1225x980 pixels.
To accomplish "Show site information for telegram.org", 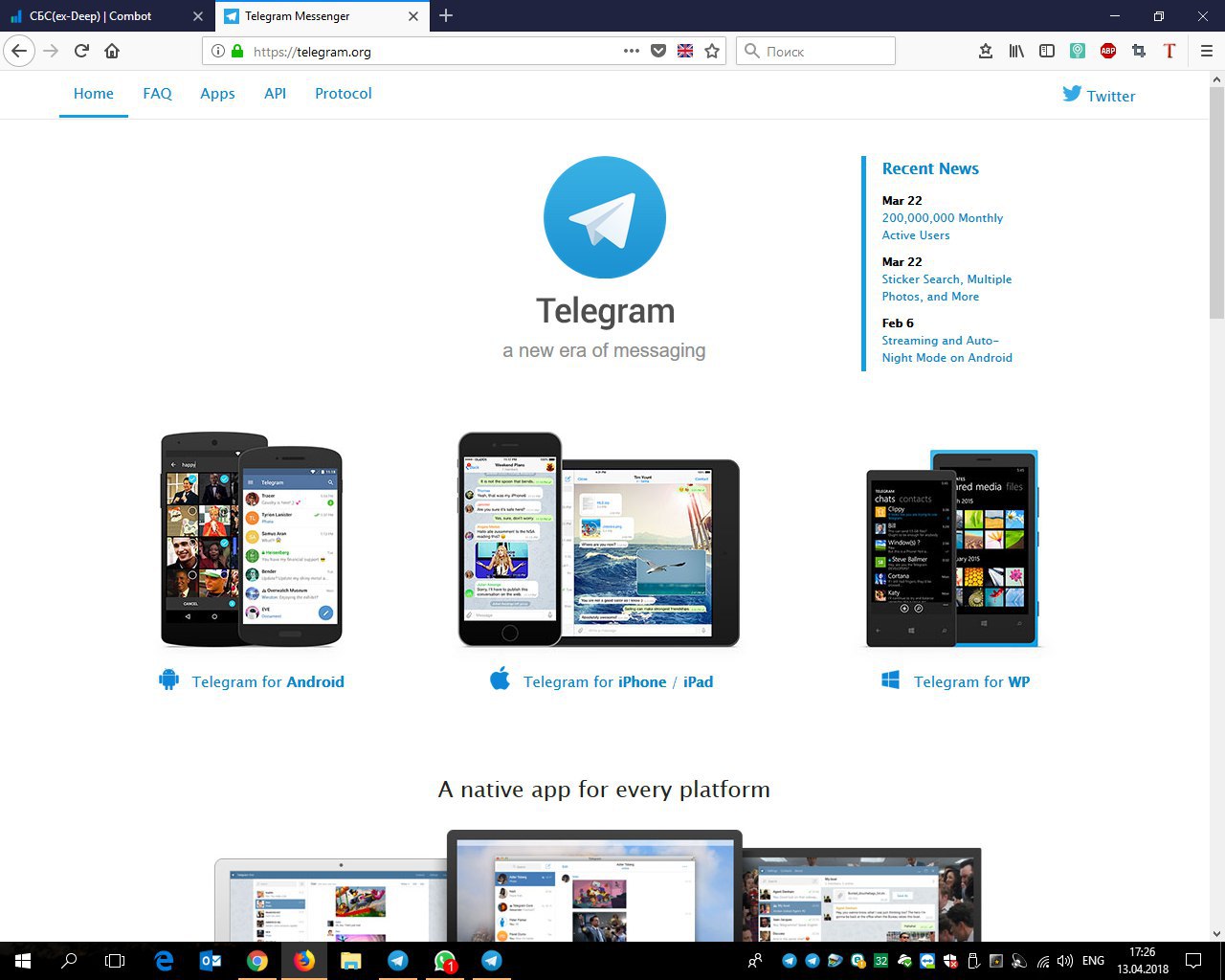I will (x=217, y=52).
